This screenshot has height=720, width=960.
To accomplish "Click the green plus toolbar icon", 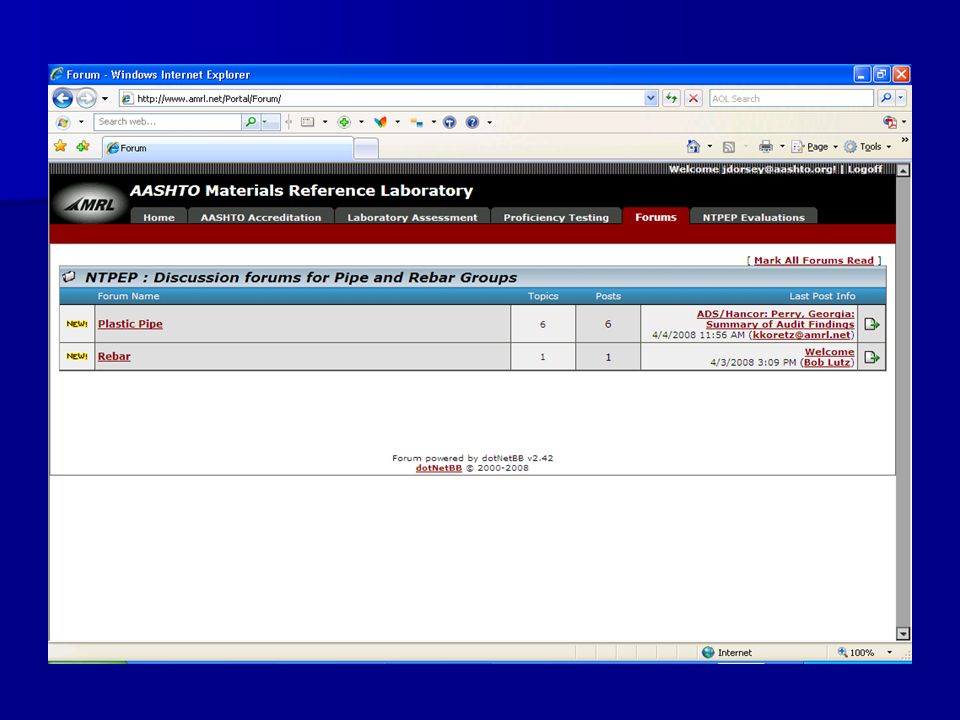I will click(344, 122).
